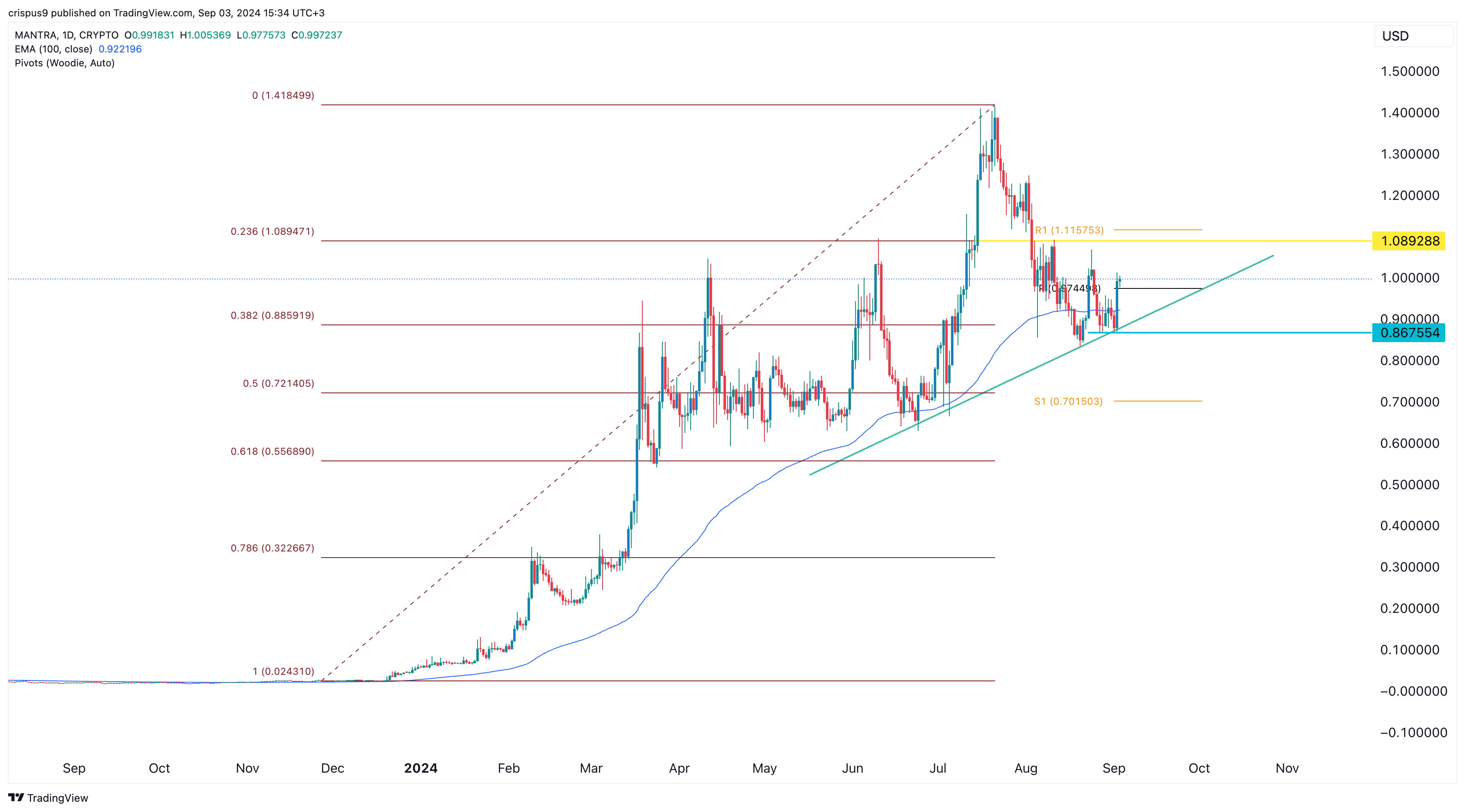Image resolution: width=1465 pixels, height=812 pixels.
Task: Click the 1.500000 price axis label
Action: (x=1410, y=71)
